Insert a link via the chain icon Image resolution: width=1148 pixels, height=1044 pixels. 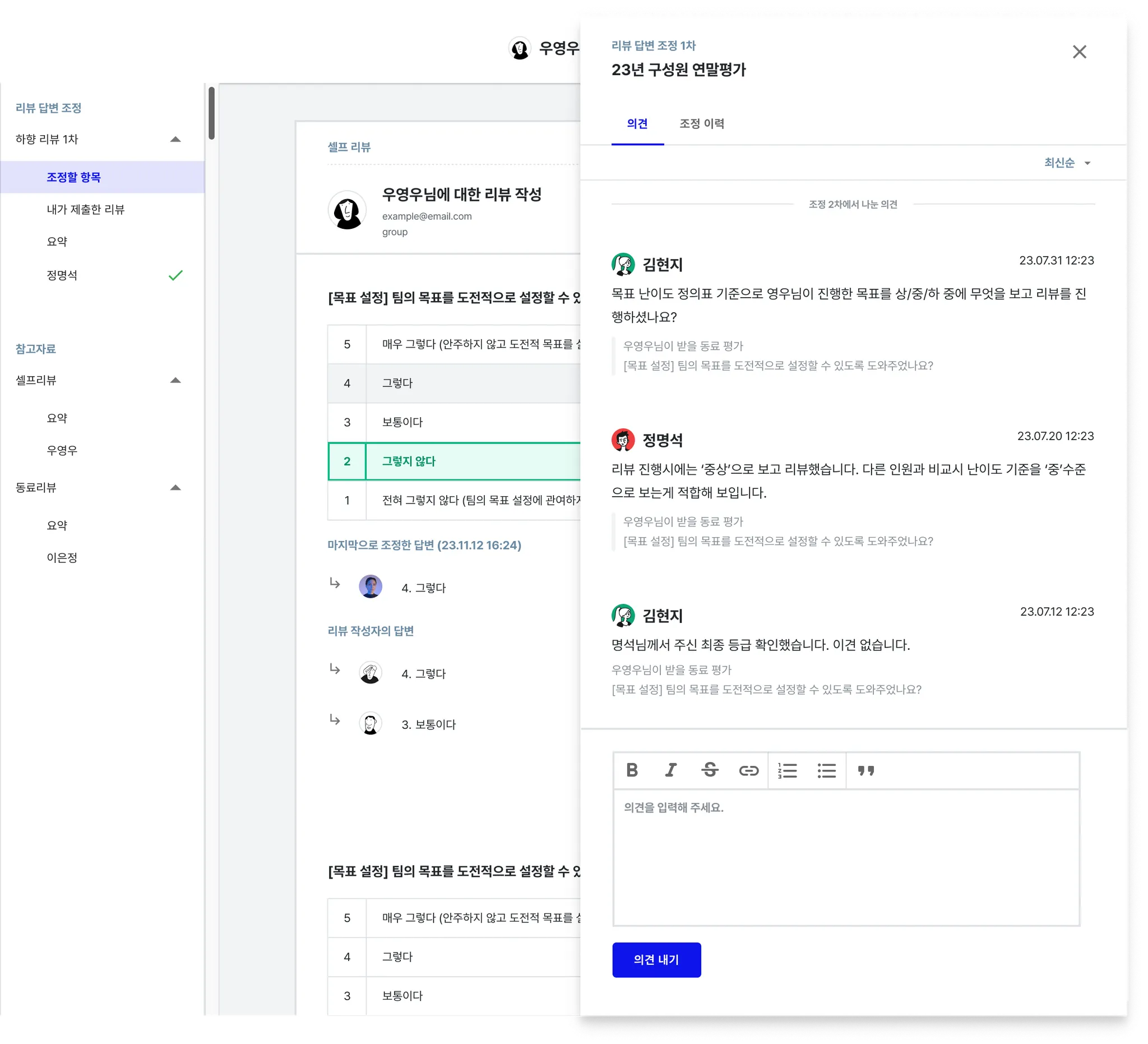(748, 770)
